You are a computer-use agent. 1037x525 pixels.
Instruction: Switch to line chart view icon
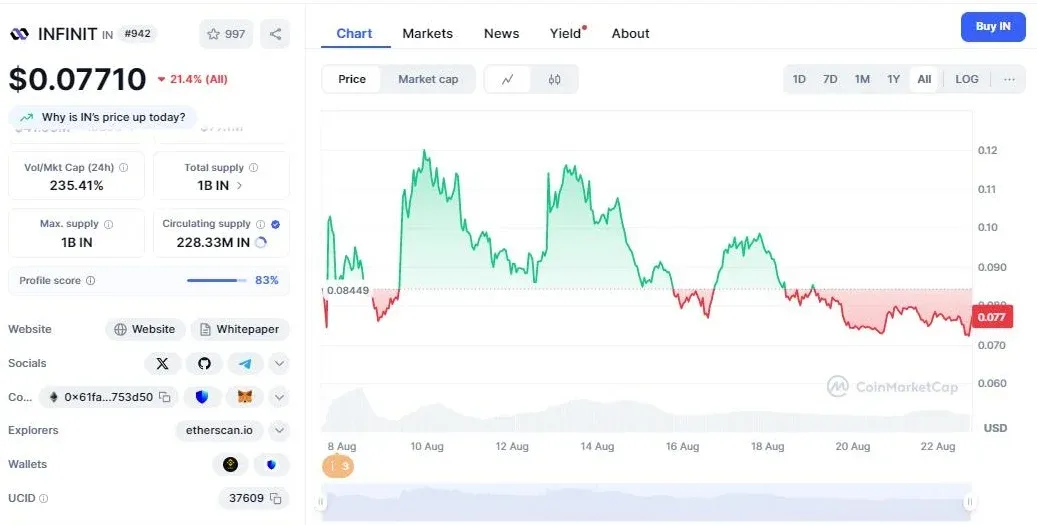click(507, 79)
